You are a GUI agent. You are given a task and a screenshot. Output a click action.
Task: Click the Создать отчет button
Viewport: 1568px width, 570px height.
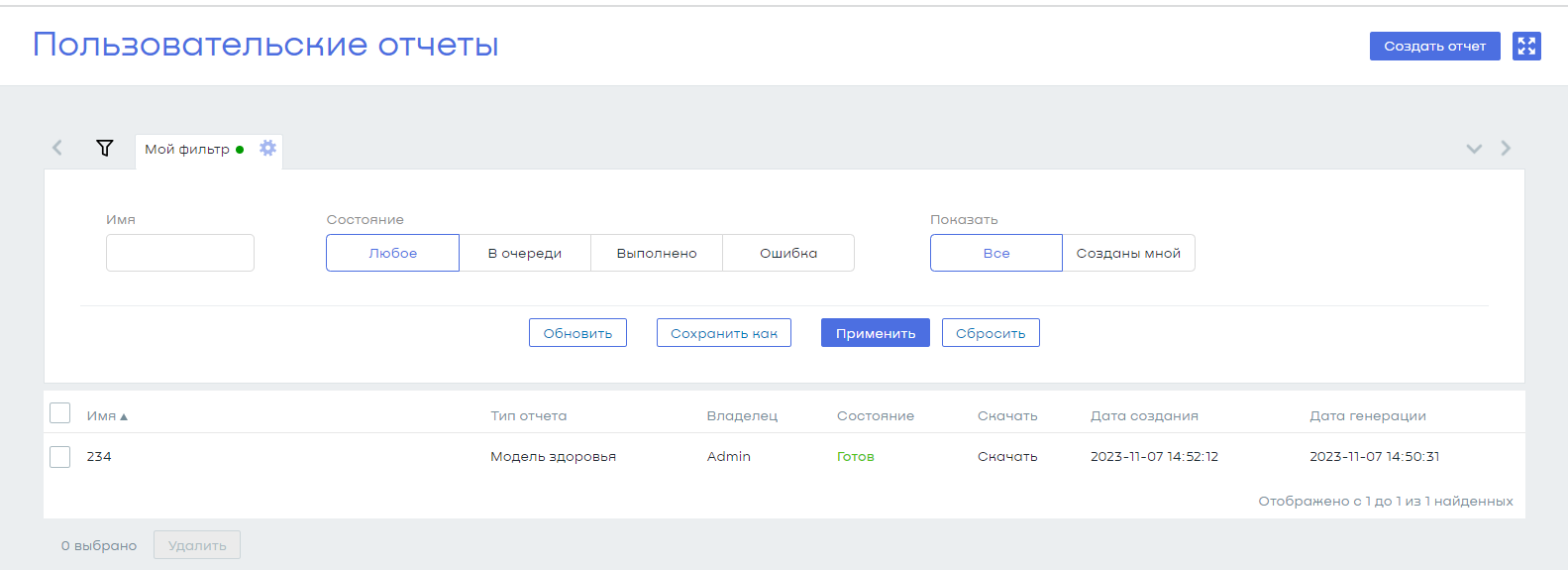[x=1434, y=46]
